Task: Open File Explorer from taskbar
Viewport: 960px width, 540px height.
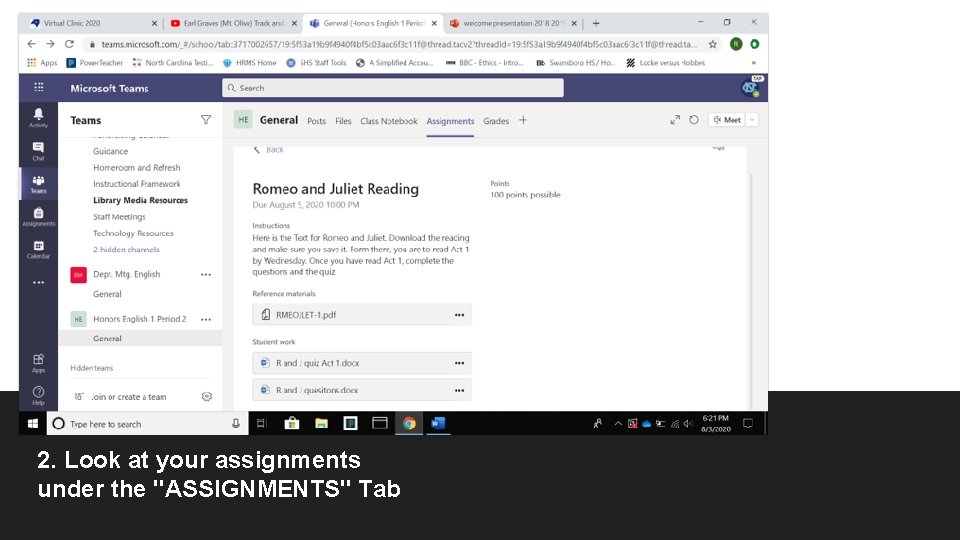Action: coord(321,423)
